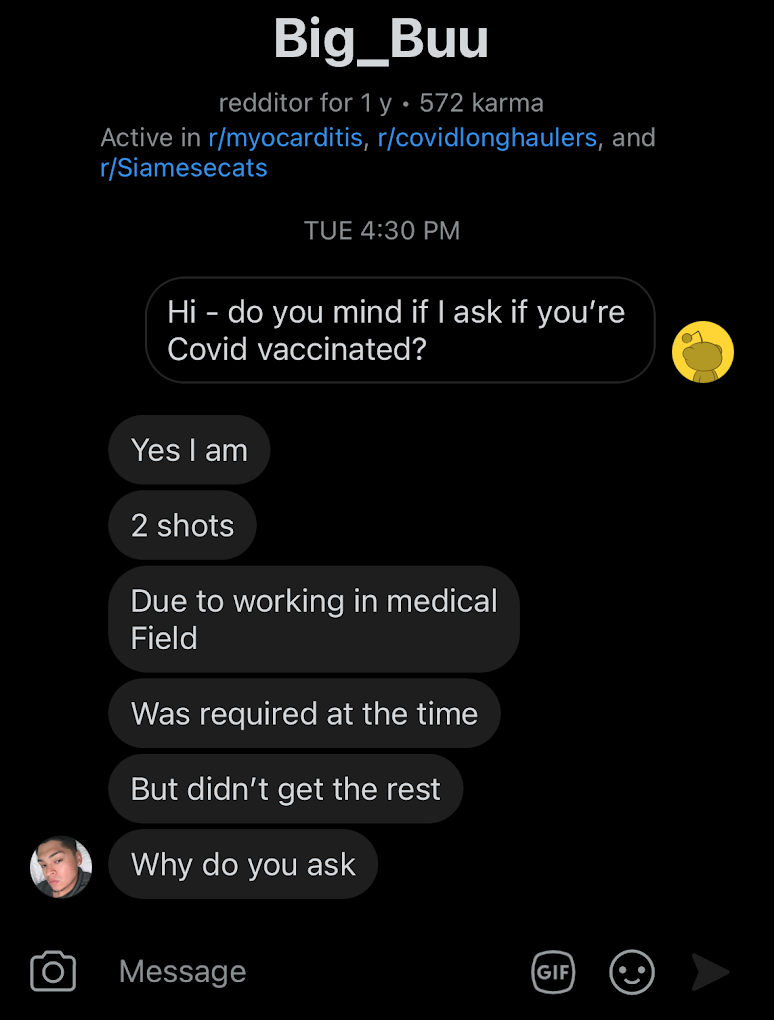The height and width of the screenshot is (1020, 774).
Task: Open the emoji smiley picker
Action: pyautogui.click(x=632, y=972)
